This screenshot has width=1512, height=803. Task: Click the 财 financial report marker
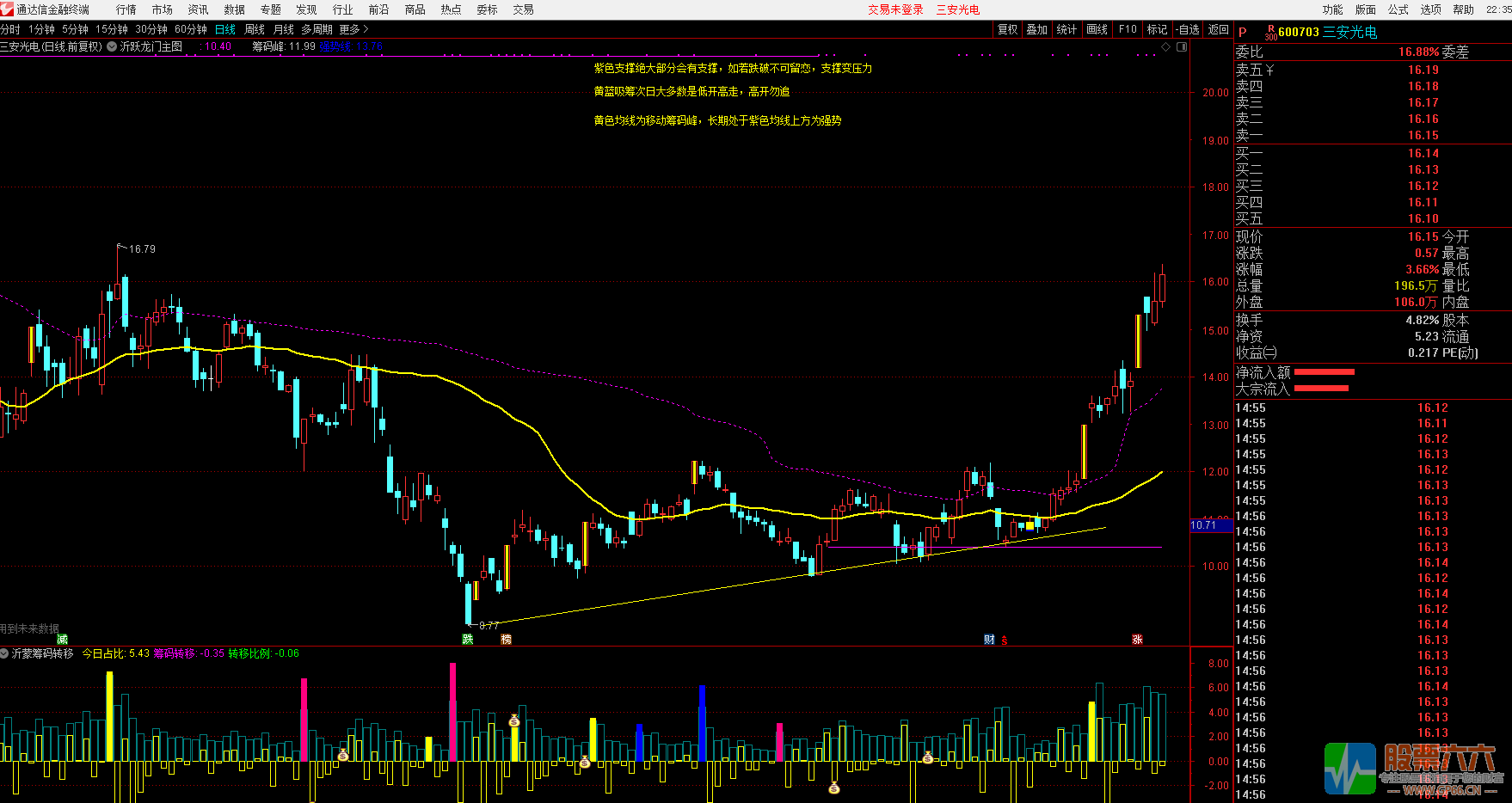[989, 639]
